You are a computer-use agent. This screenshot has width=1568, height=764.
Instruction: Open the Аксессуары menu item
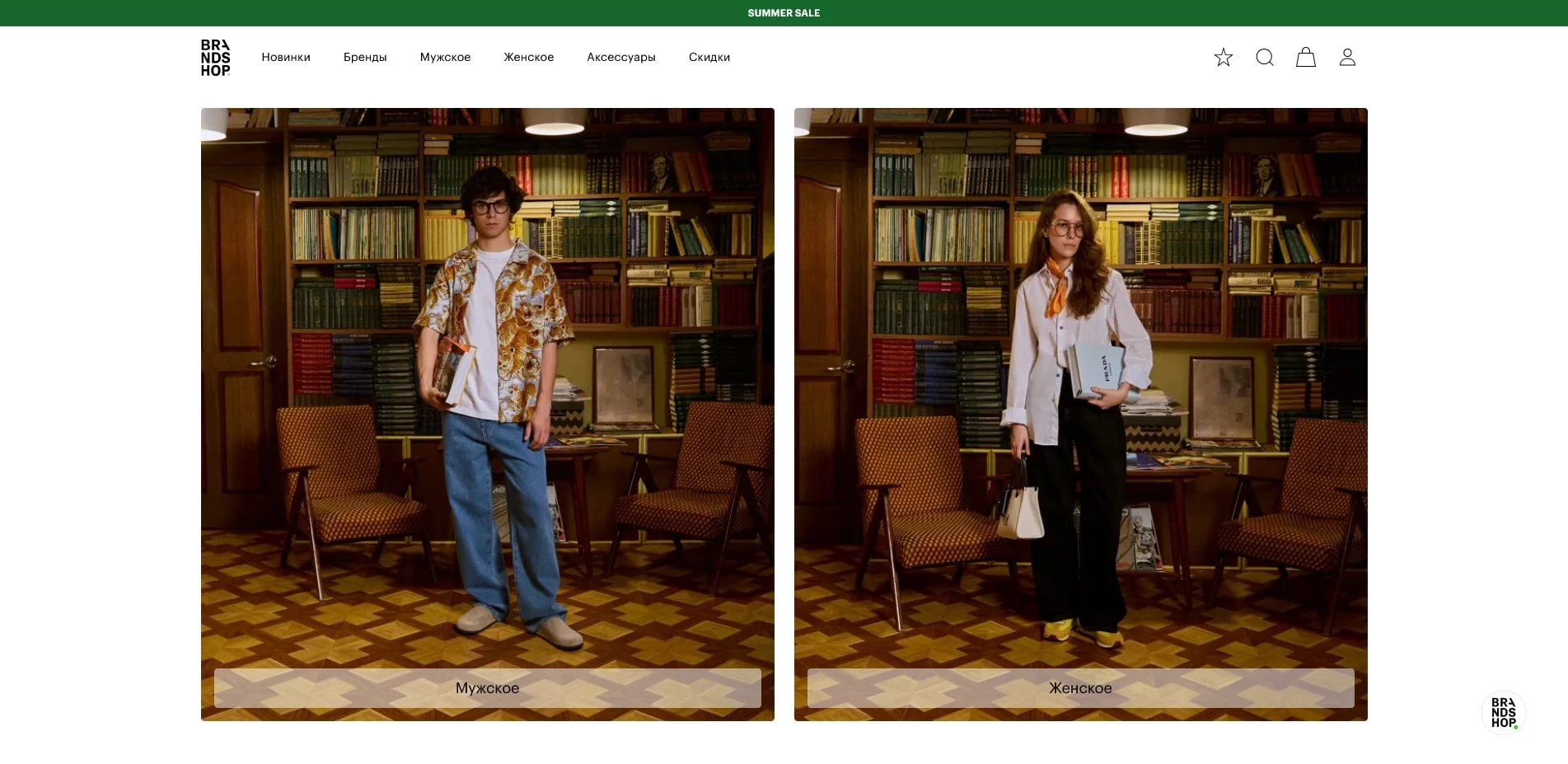pyautogui.click(x=621, y=57)
